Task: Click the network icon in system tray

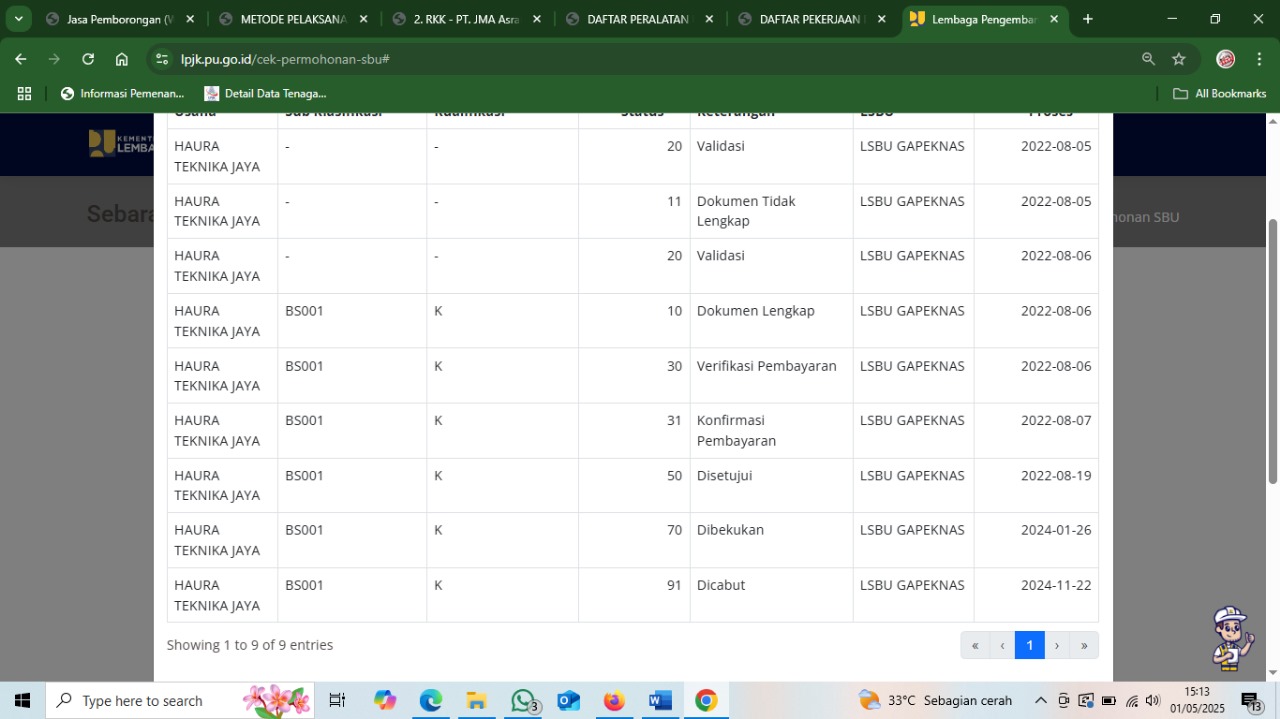Action: click(1132, 701)
